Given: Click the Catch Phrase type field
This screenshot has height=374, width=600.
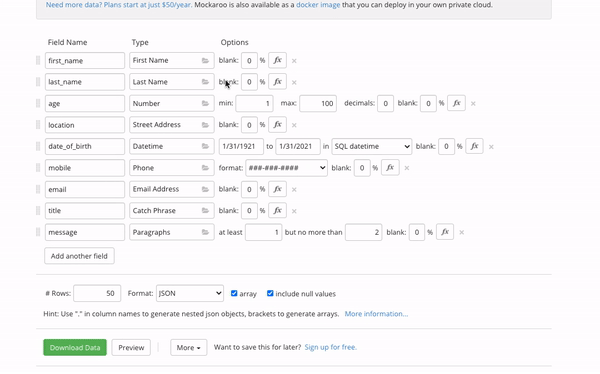Looking at the screenshot, I should pyautogui.click(x=171, y=211).
